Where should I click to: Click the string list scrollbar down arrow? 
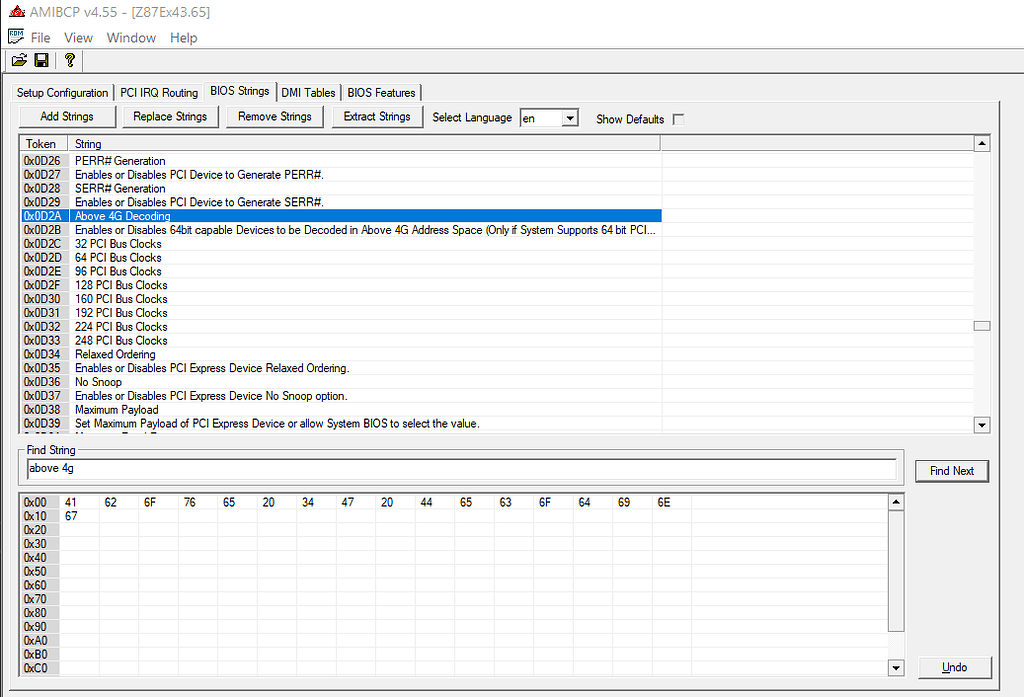tap(981, 425)
